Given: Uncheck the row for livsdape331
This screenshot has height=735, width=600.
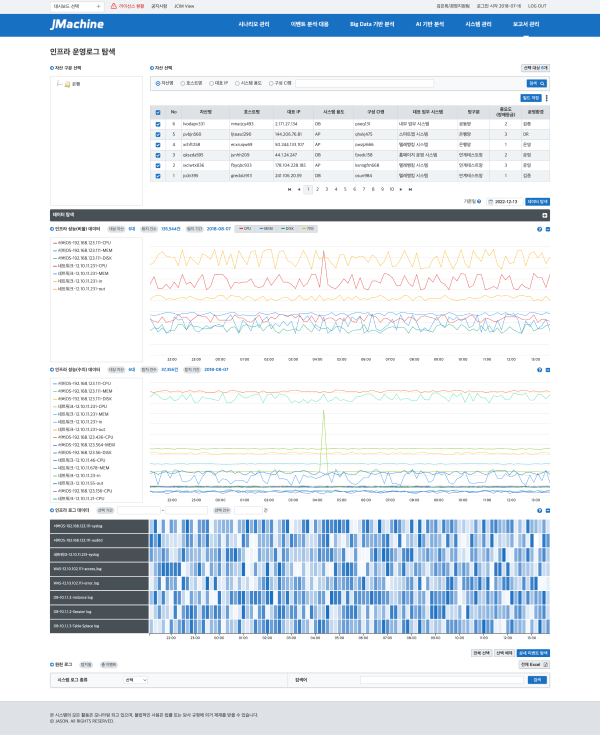Looking at the screenshot, I should (x=158, y=123).
